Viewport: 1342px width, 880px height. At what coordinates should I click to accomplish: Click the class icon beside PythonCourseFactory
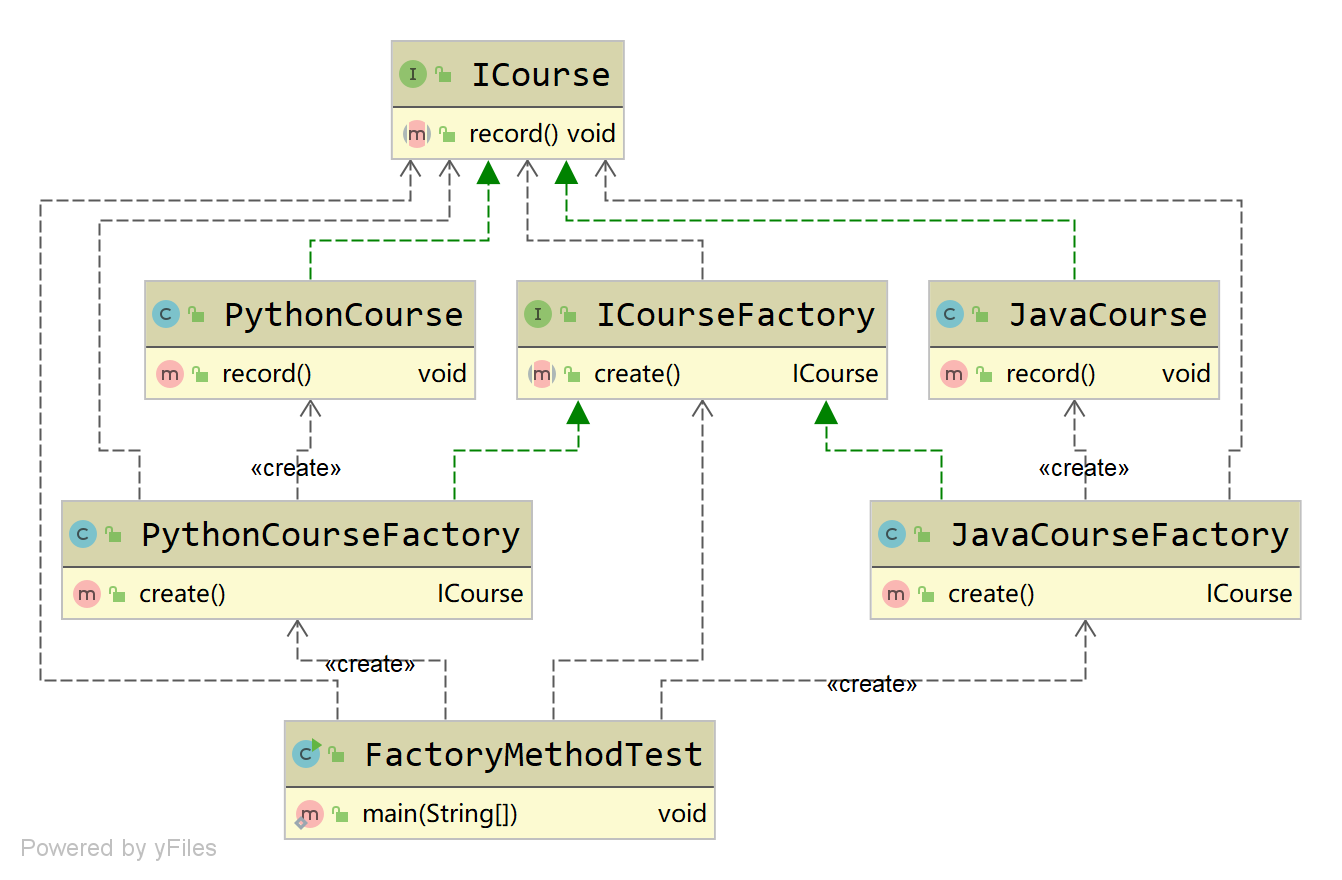83,534
